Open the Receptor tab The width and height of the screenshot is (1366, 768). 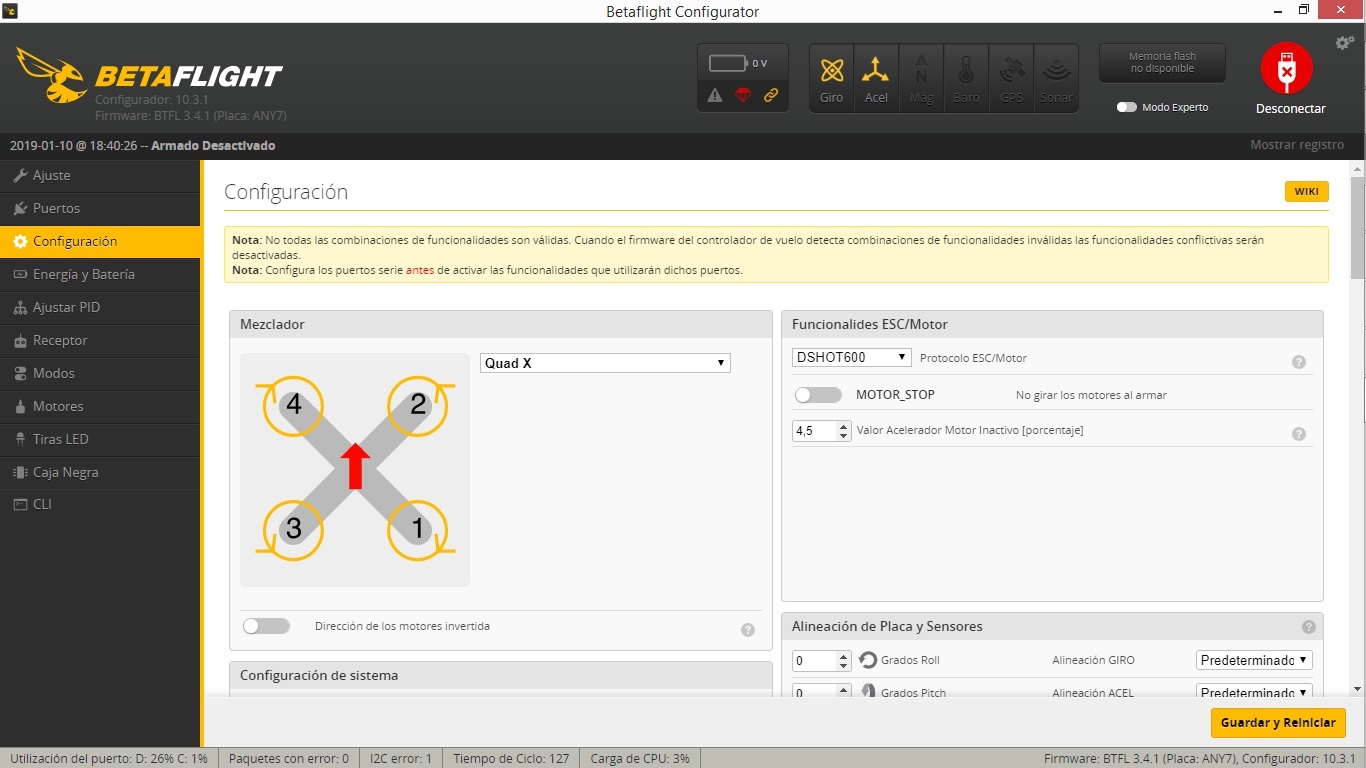point(100,340)
